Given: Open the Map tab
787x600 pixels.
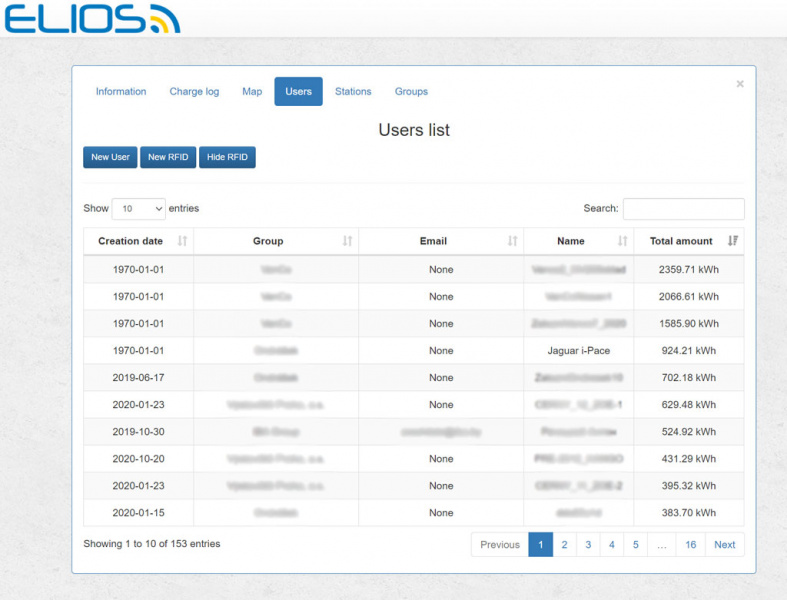Looking at the screenshot, I should 252,91.
